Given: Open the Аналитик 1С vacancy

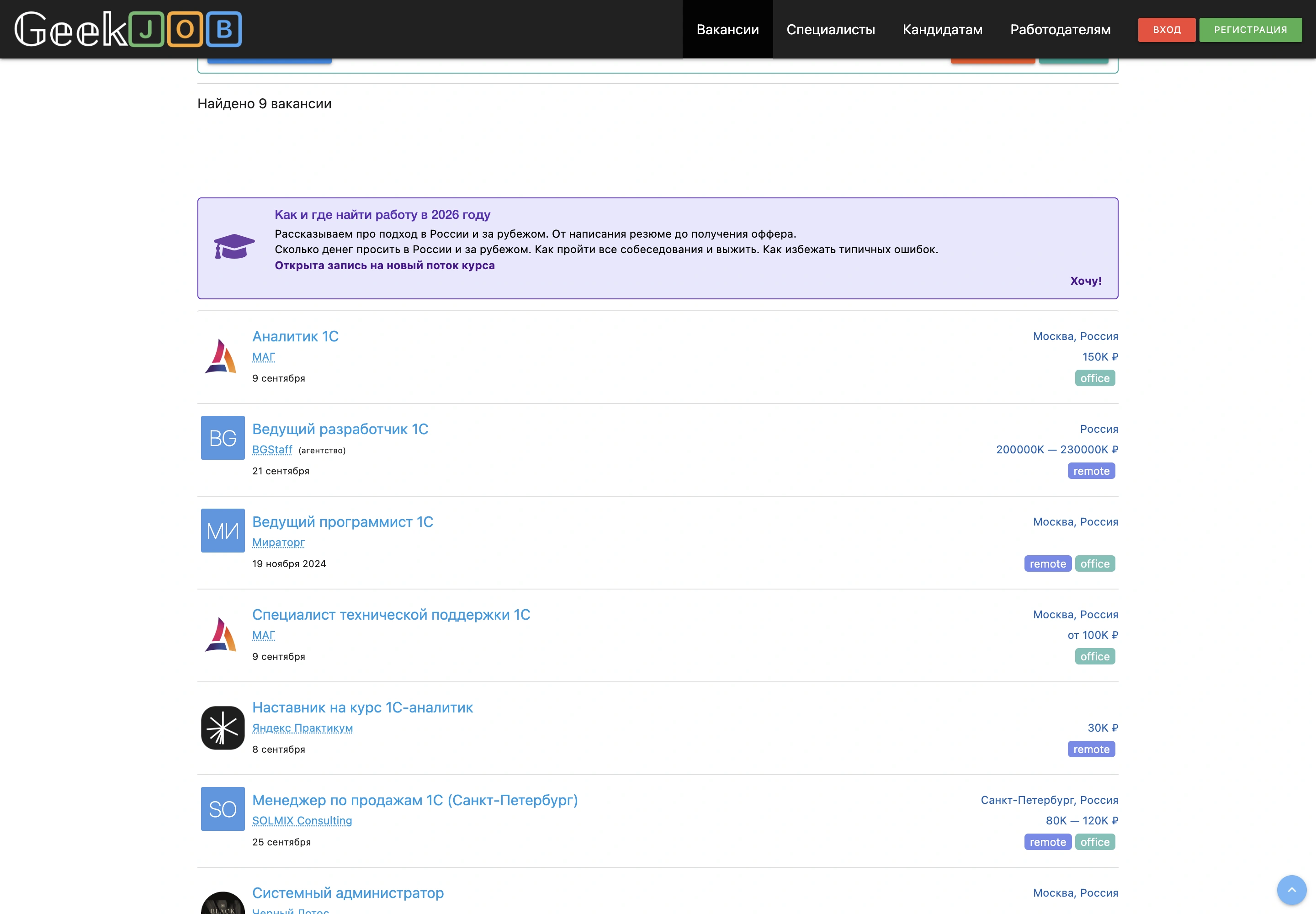Looking at the screenshot, I should coord(296,336).
